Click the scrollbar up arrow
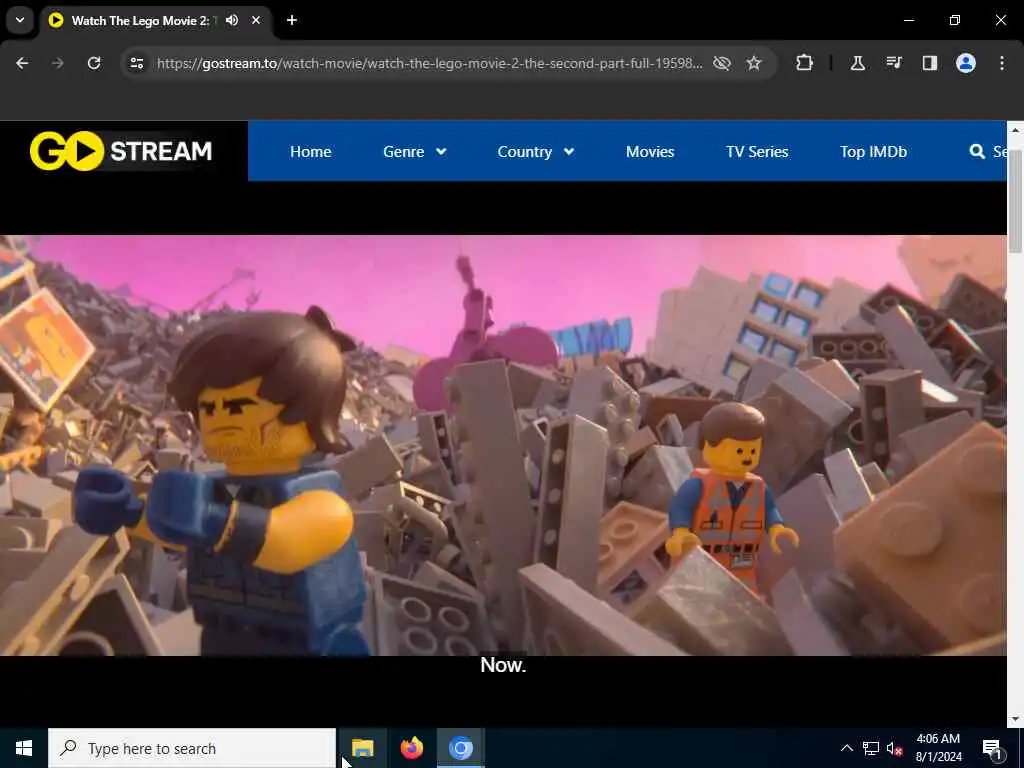This screenshot has height=768, width=1024. point(1015,130)
